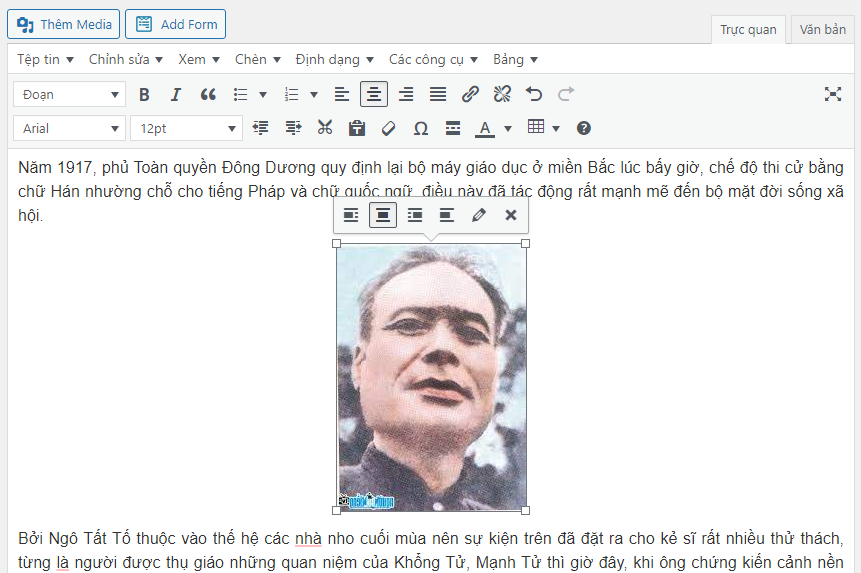Open the 12pt font size dropdown

(x=186, y=128)
